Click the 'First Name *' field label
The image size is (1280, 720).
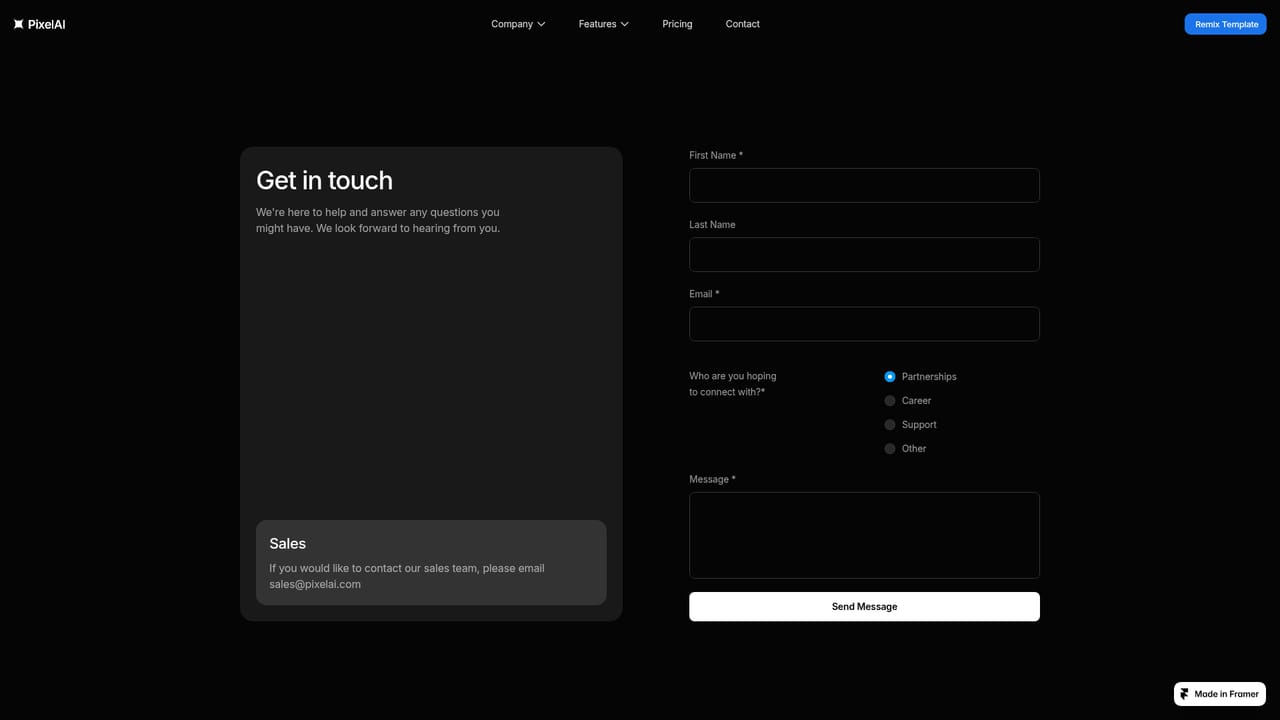[716, 155]
